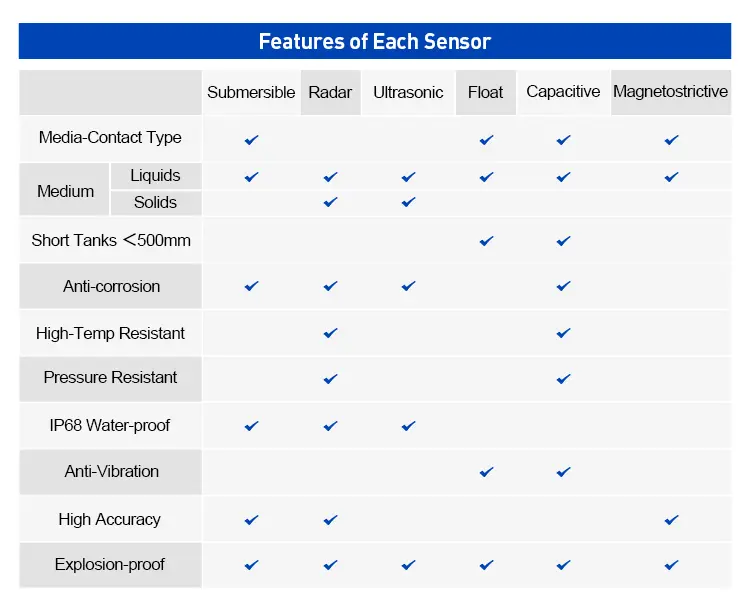
Task: Click the Capacitive High-Temp Resistant checkmark
Action: point(564,333)
